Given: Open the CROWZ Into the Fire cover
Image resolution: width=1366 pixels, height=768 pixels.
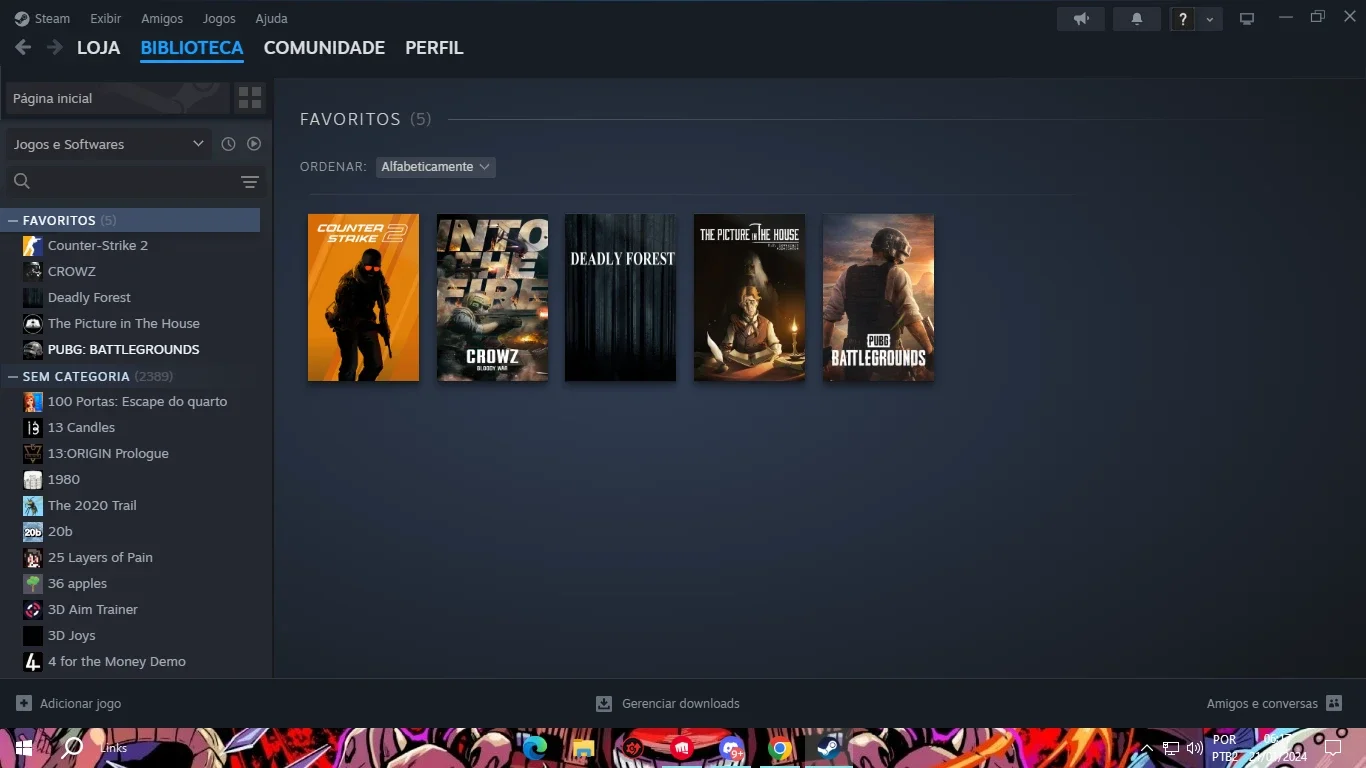Looking at the screenshot, I should (x=492, y=297).
